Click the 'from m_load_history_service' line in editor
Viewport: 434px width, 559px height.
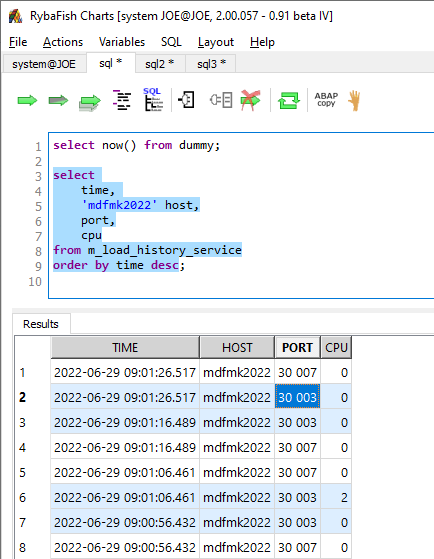click(147, 250)
